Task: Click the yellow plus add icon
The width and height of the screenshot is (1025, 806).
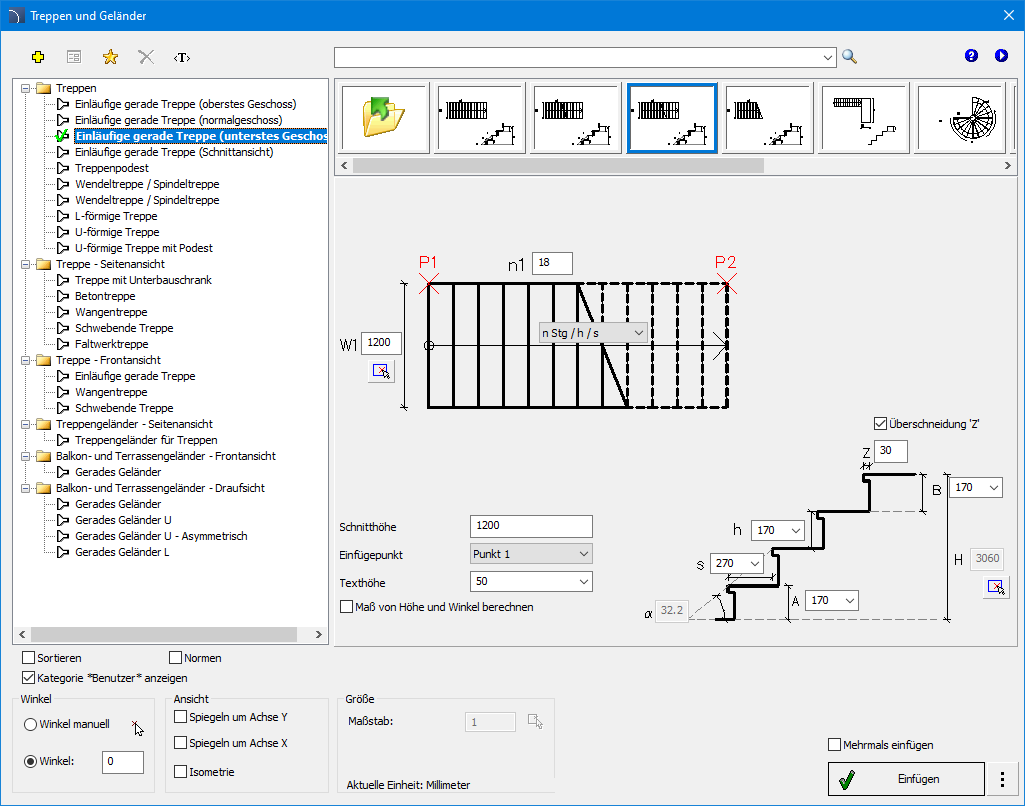Action: coord(38,57)
